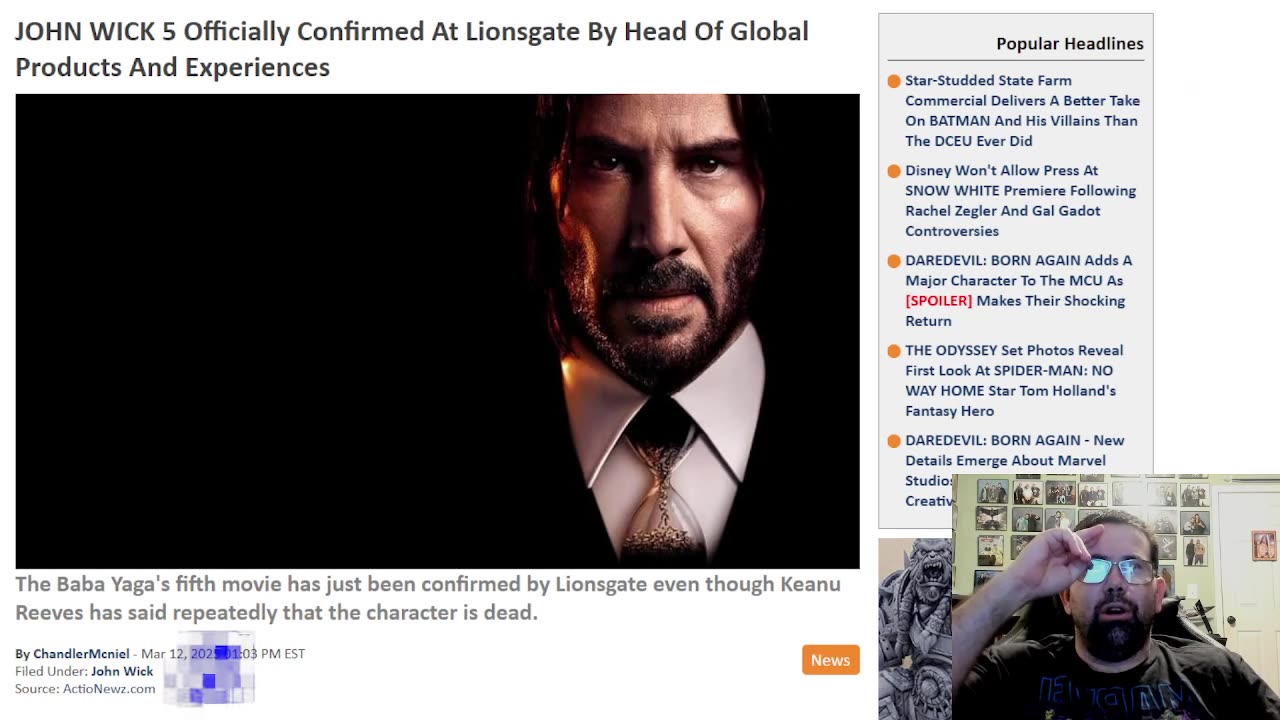The width and height of the screenshot is (1280, 720).
Task: Click orange bullet beside Disney SNOW WHITE headline
Action: tap(894, 171)
